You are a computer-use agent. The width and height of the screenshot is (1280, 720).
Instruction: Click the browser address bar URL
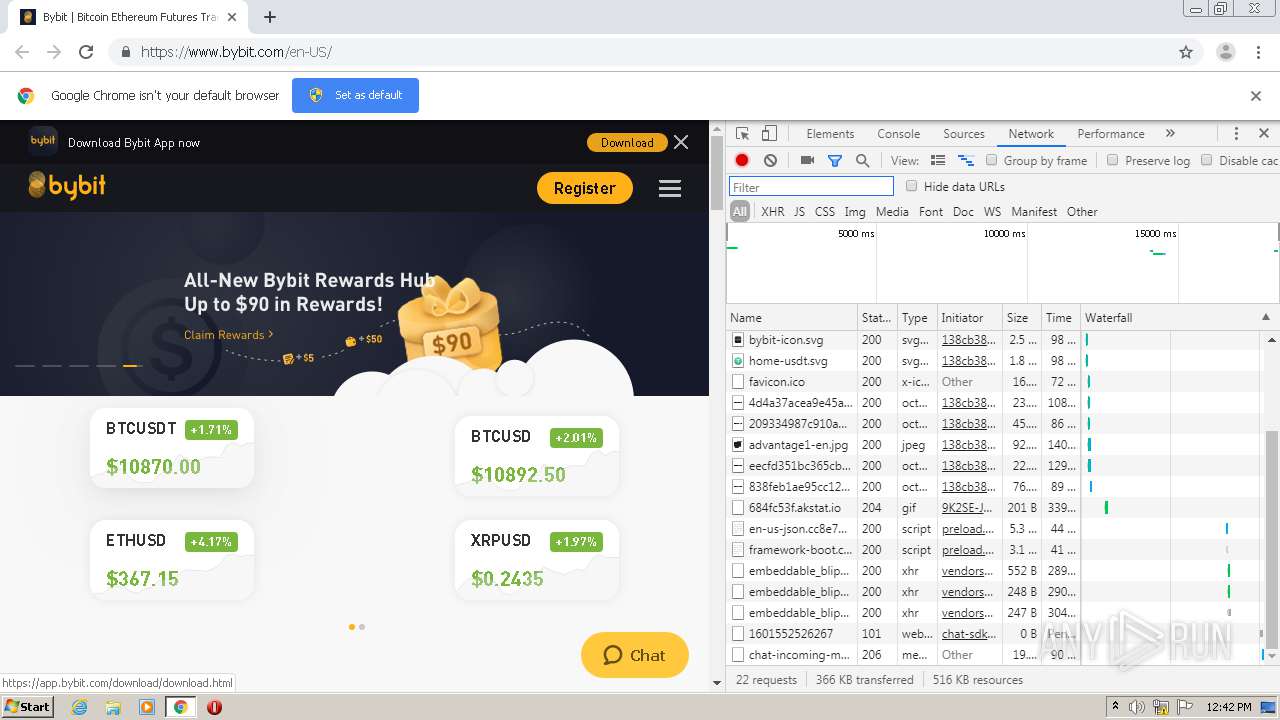236,52
